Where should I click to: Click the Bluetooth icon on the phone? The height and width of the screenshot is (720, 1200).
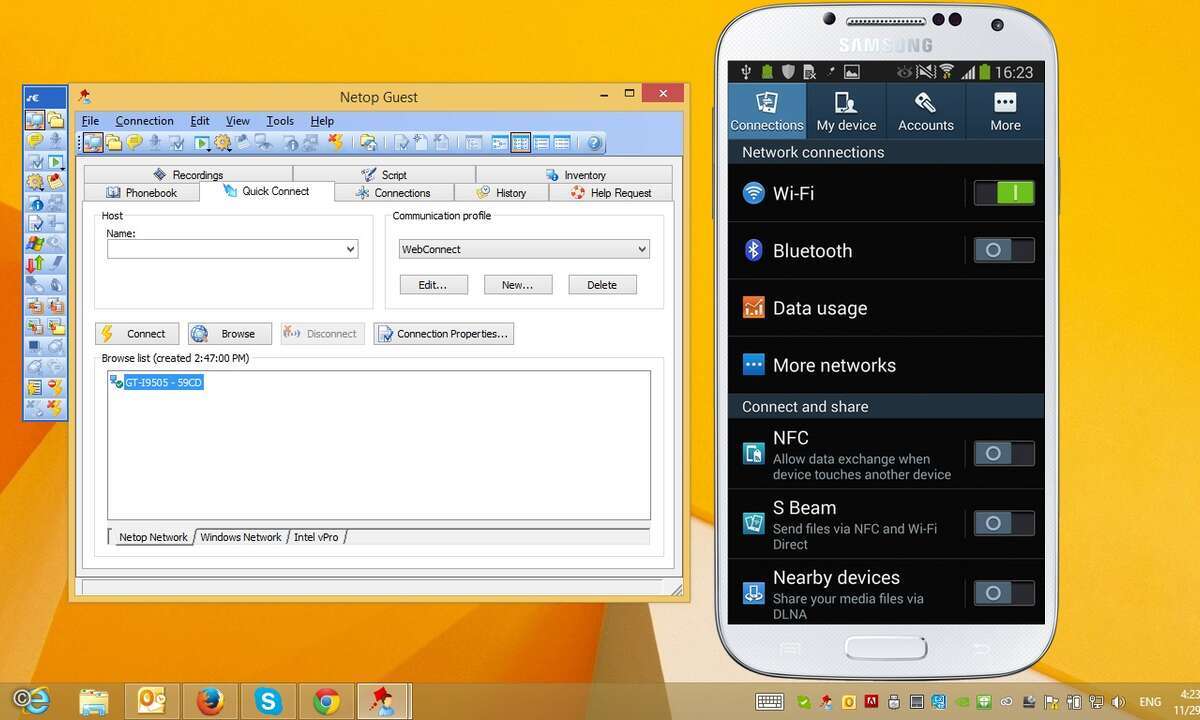tap(754, 250)
